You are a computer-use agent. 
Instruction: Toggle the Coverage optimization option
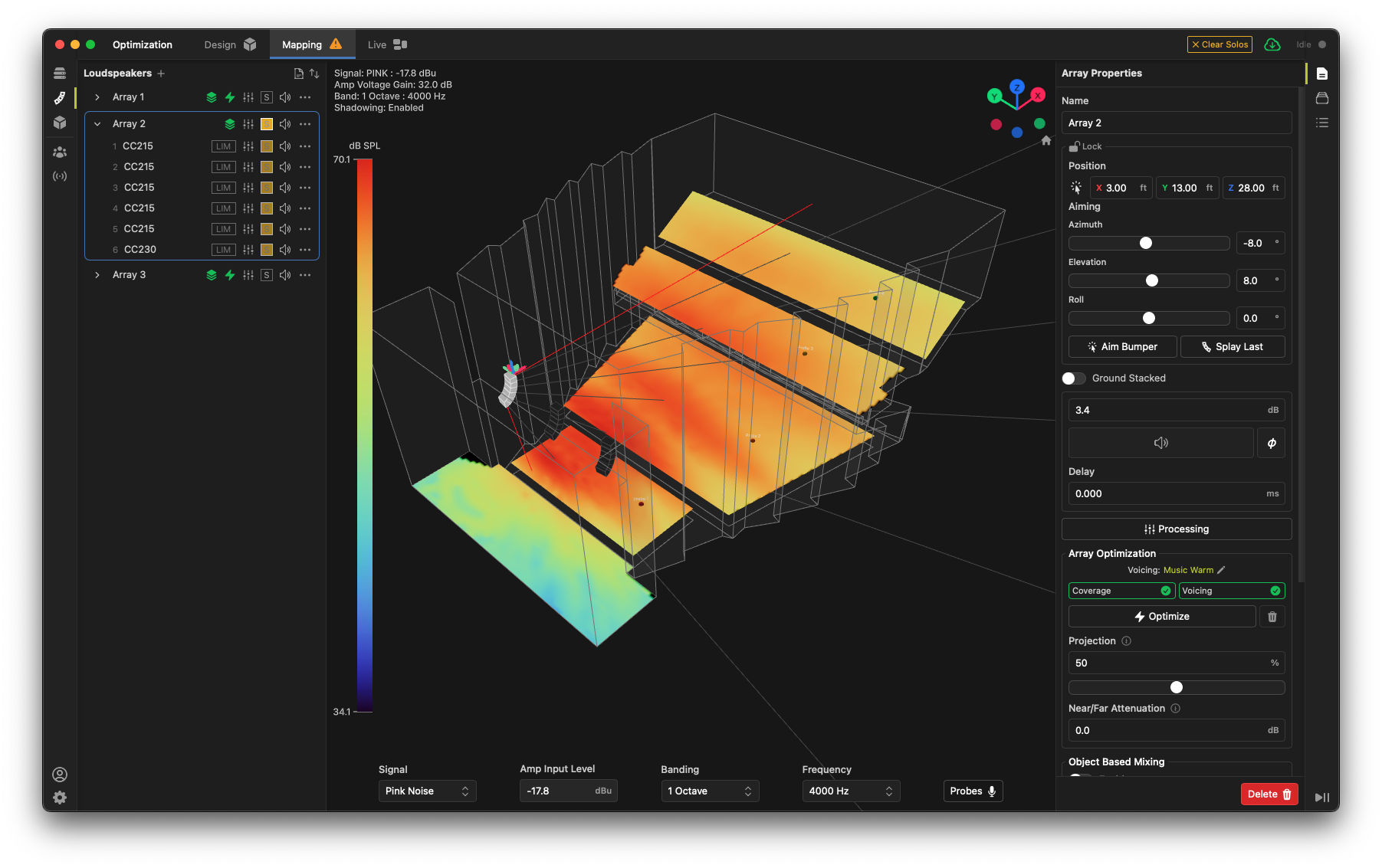pyautogui.click(x=1121, y=591)
